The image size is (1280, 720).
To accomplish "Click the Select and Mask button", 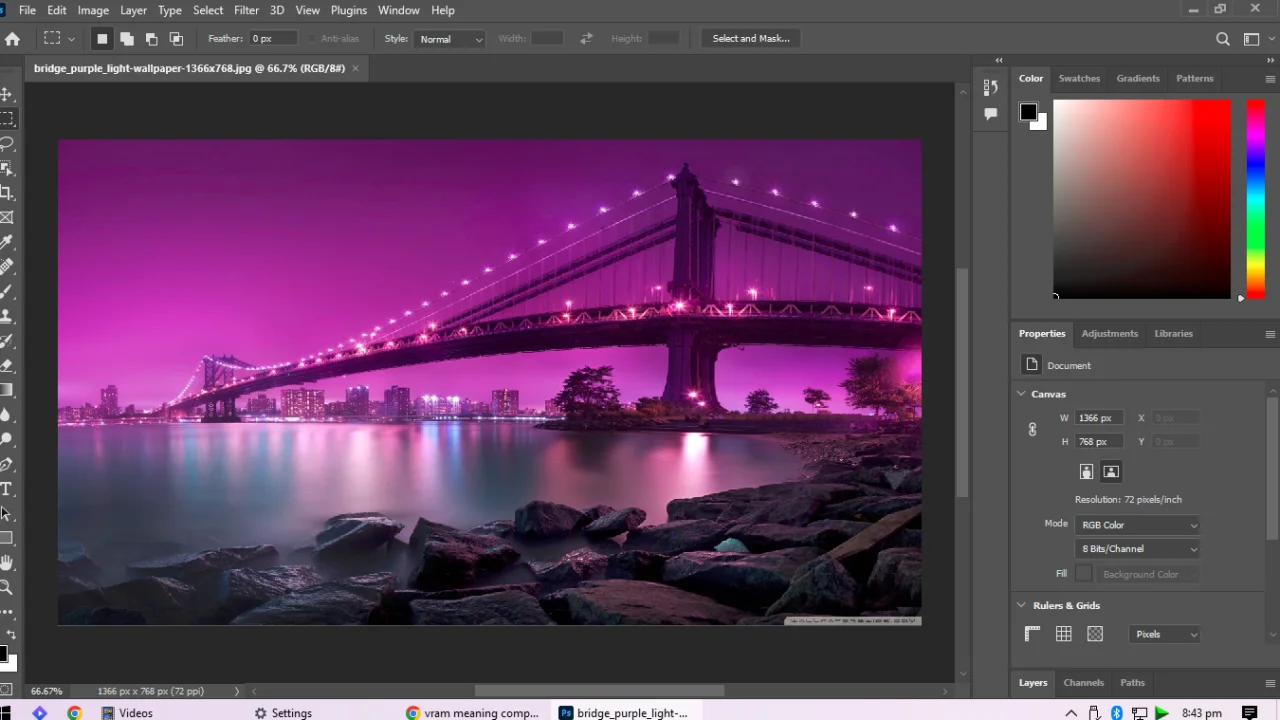I will click(751, 39).
